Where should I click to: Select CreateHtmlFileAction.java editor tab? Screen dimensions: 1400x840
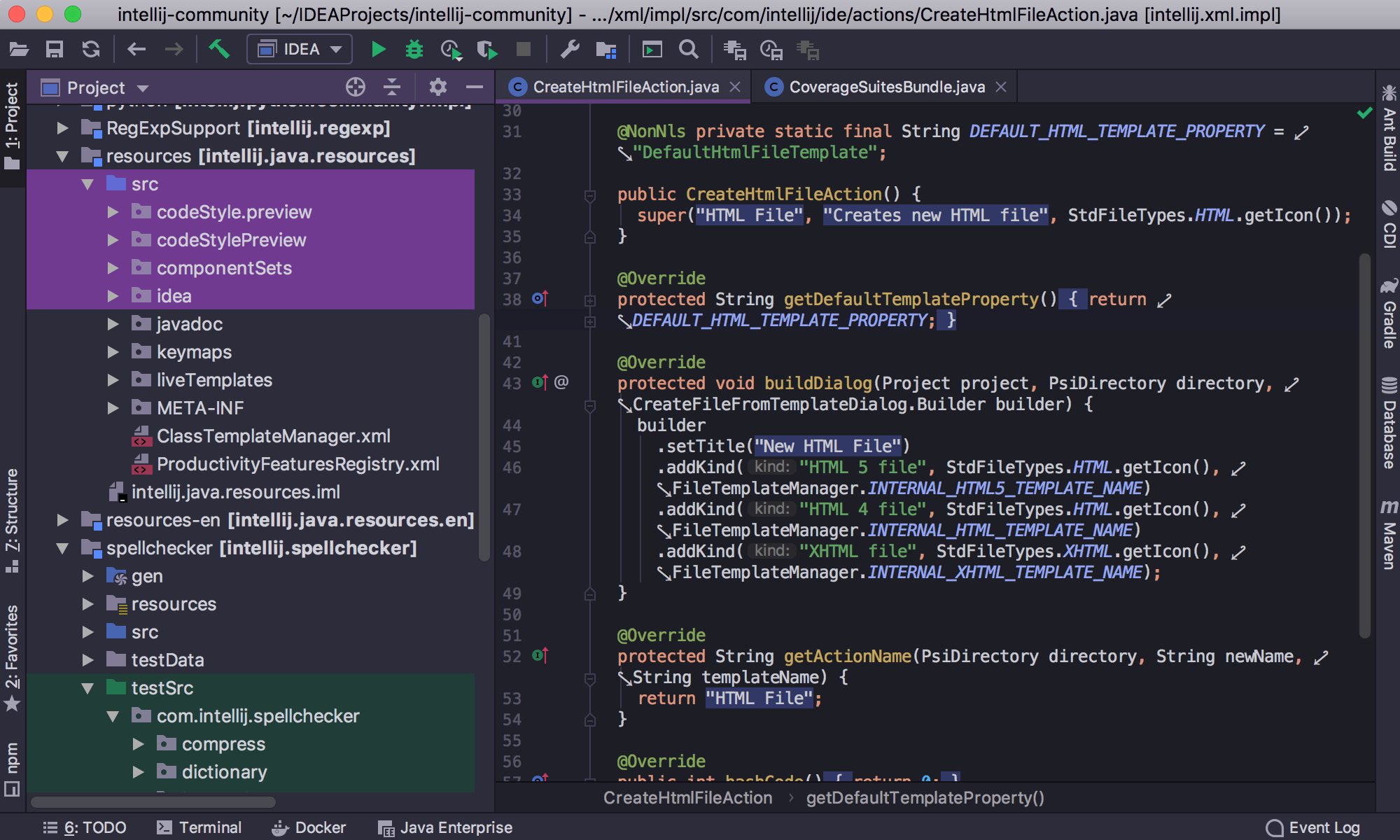tap(620, 87)
